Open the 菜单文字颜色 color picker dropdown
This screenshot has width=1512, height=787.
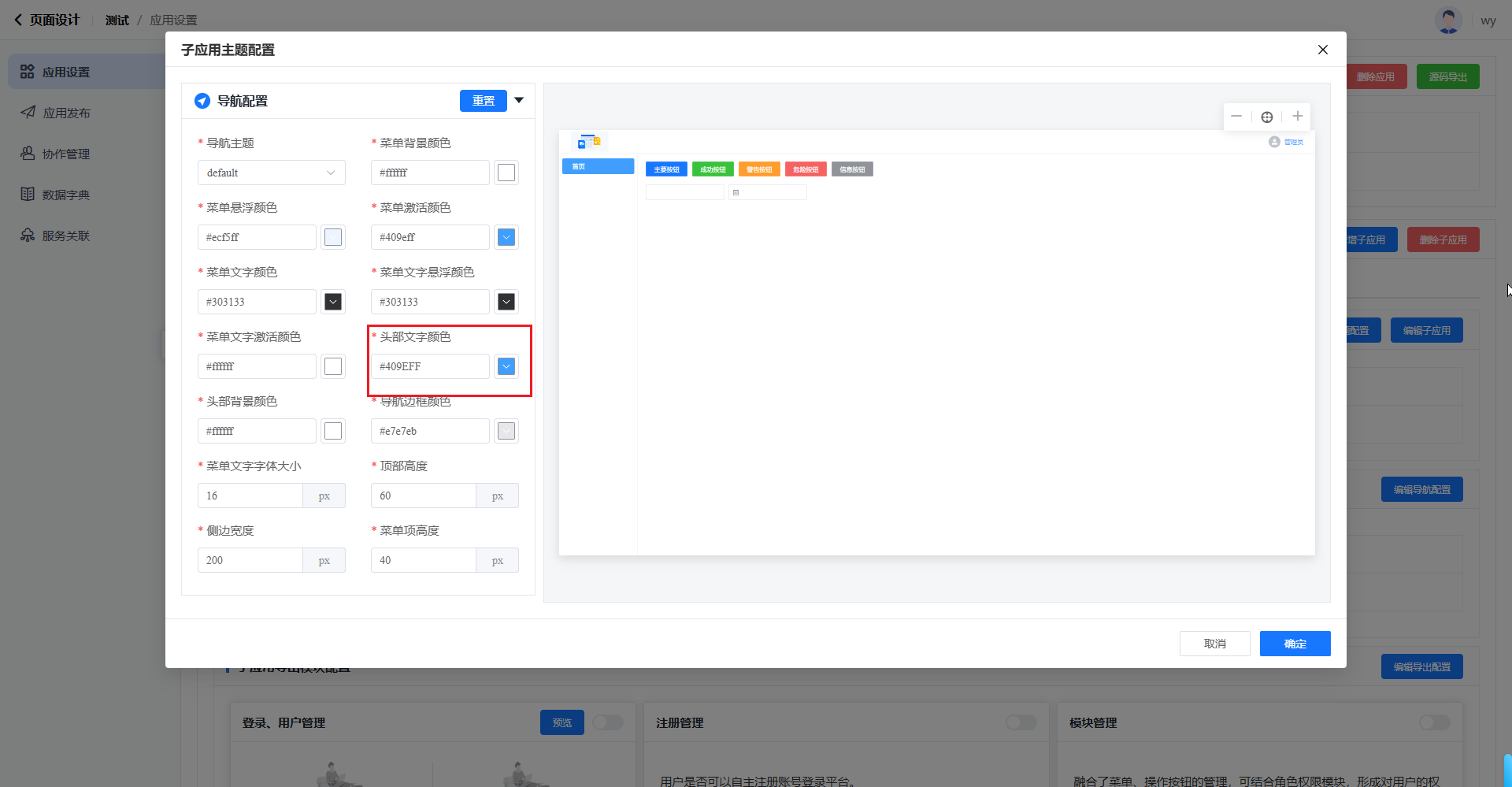tap(333, 302)
